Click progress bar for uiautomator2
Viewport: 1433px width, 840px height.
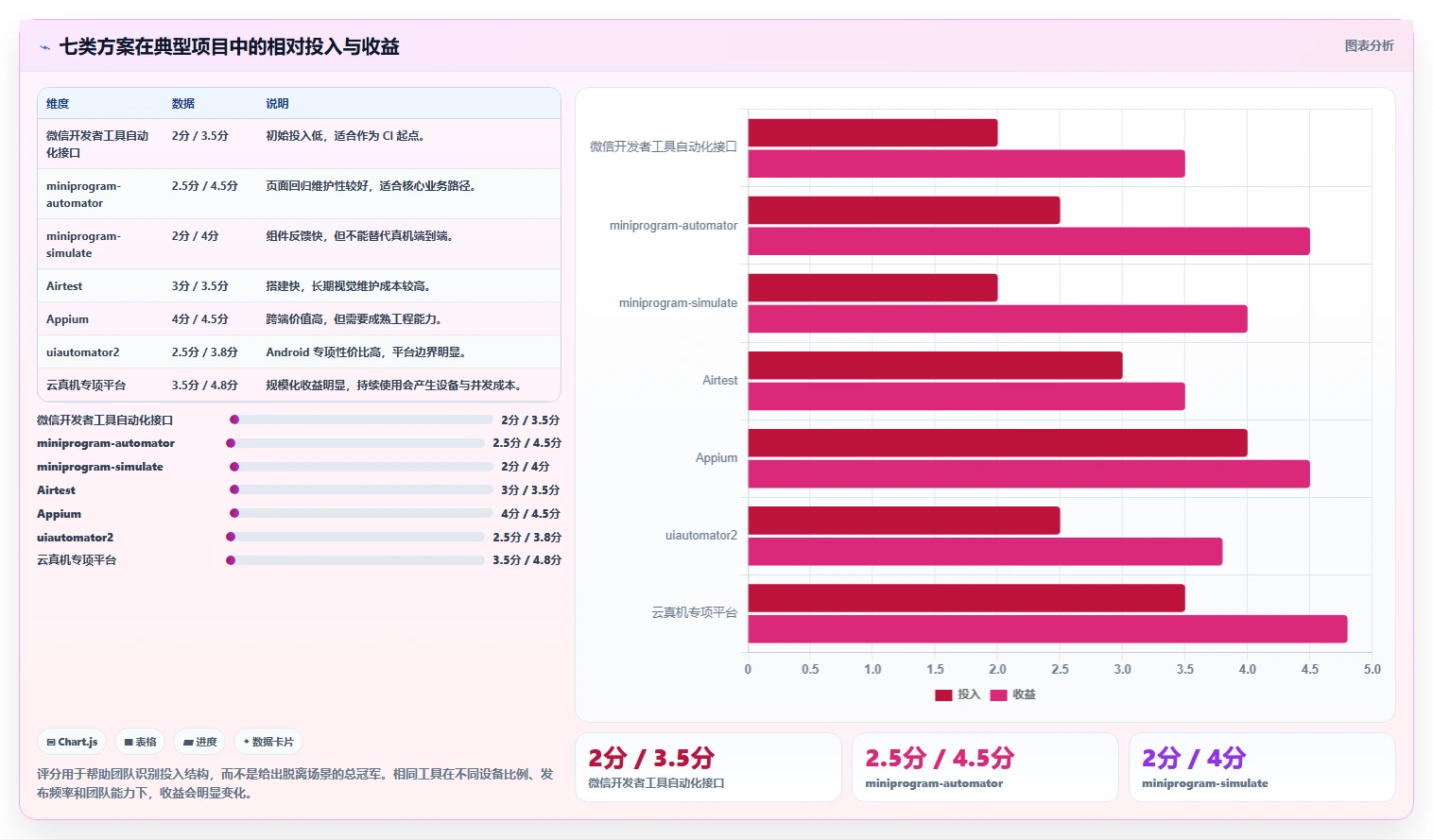click(x=355, y=537)
